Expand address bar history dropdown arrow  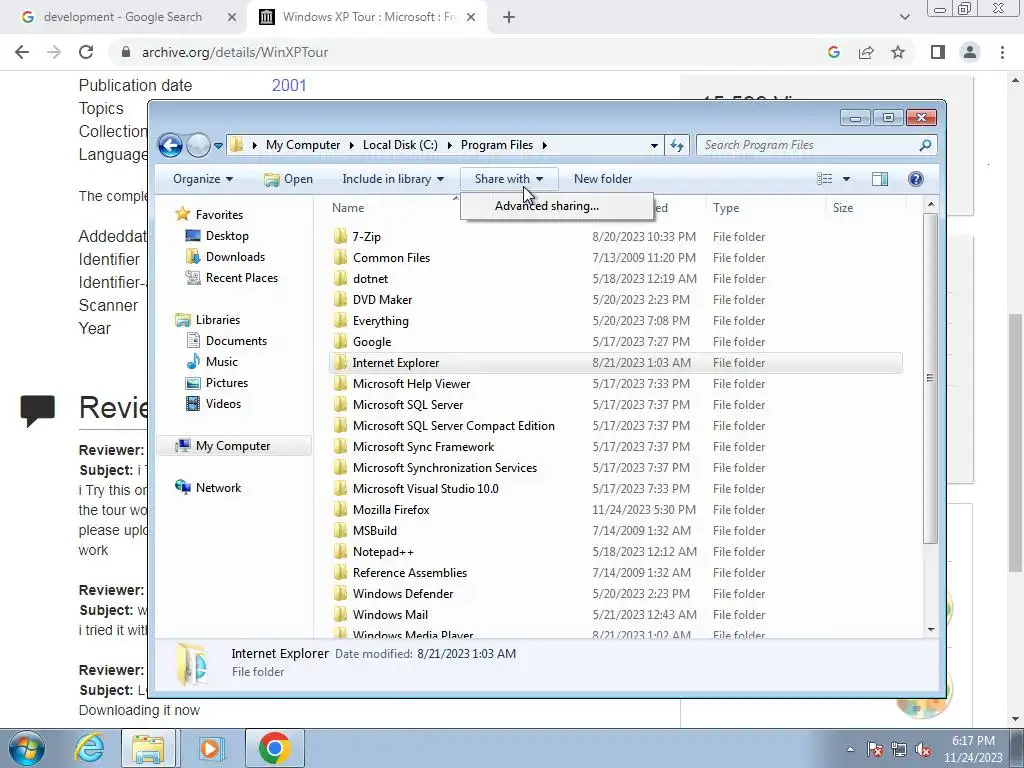point(654,146)
